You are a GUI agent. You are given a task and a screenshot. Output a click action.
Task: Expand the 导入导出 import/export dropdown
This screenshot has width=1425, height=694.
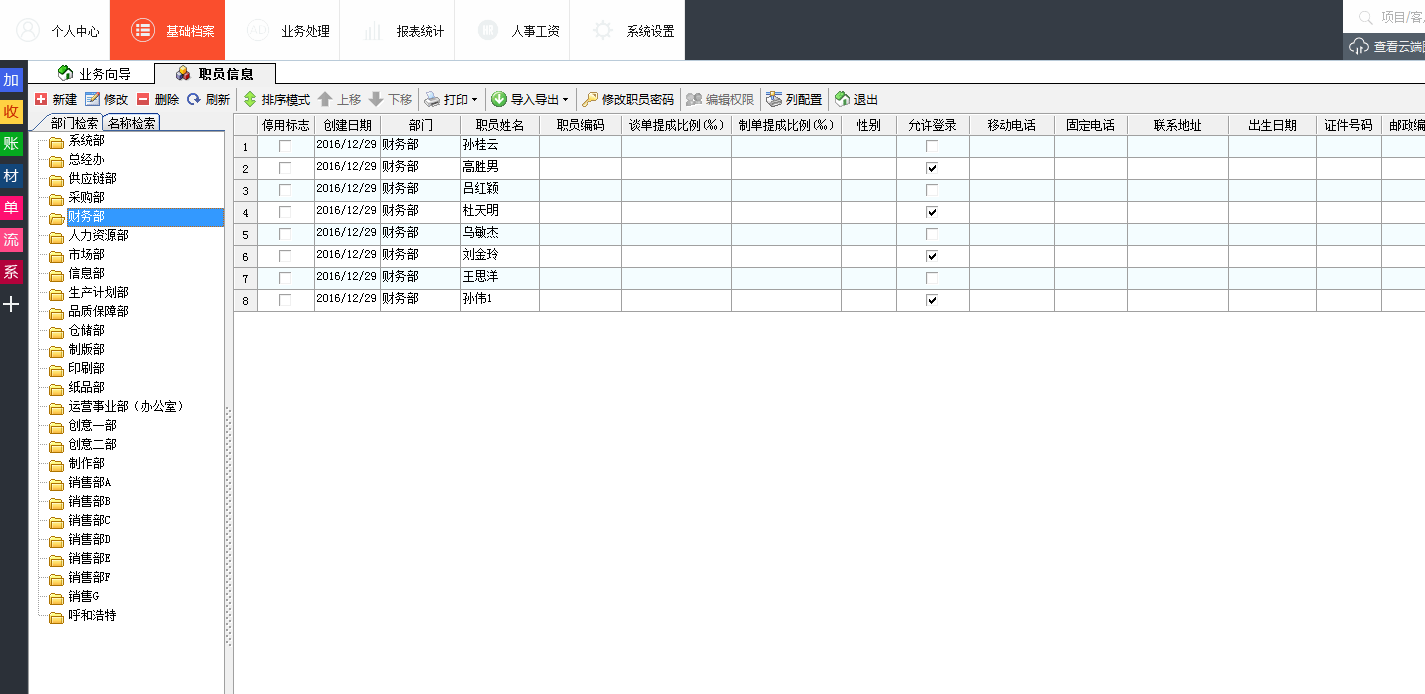(x=565, y=99)
